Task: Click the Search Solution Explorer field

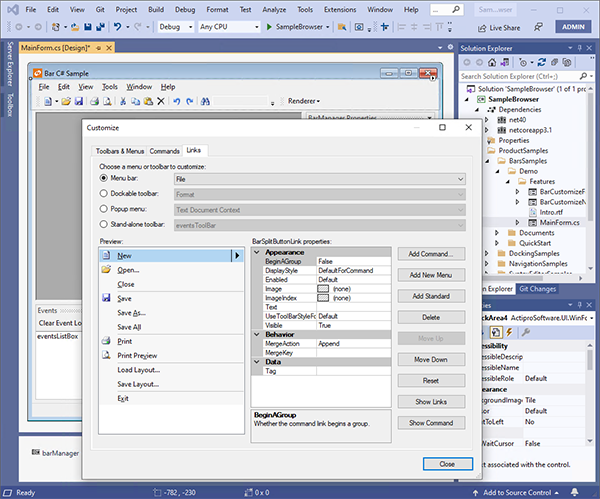Action: pyautogui.click(x=519, y=77)
